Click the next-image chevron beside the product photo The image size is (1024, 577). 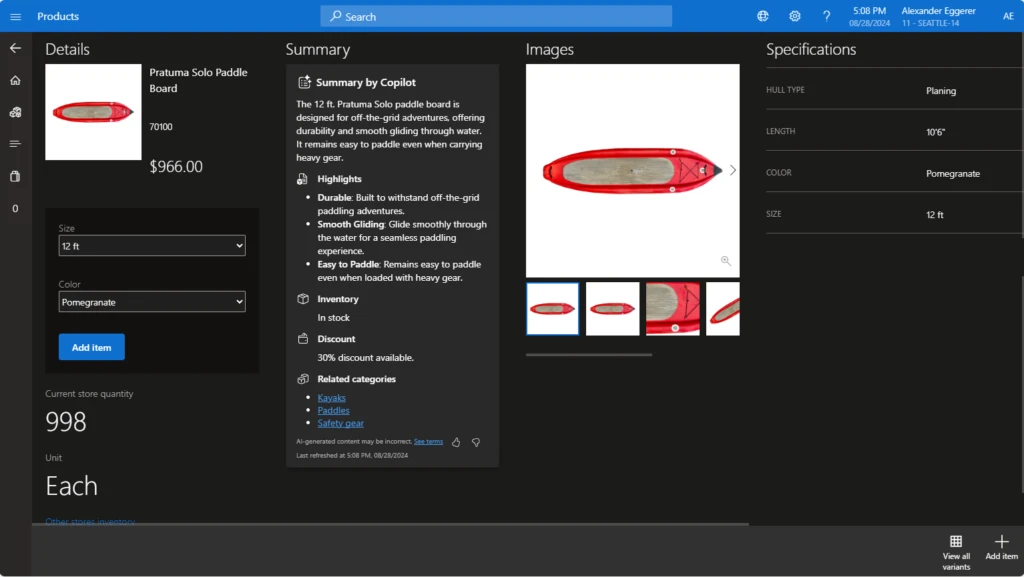[x=733, y=170]
